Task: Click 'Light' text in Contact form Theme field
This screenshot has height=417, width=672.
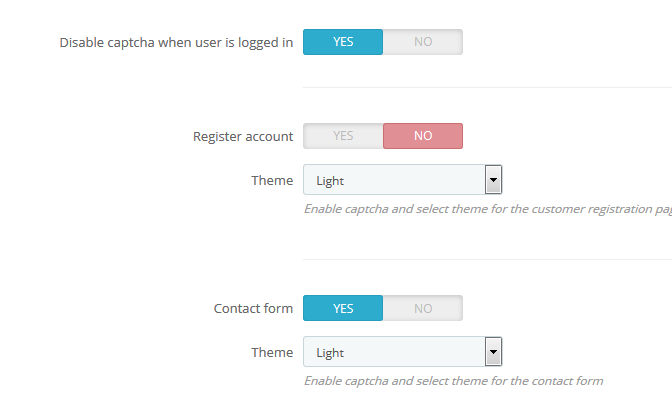Action: click(330, 353)
